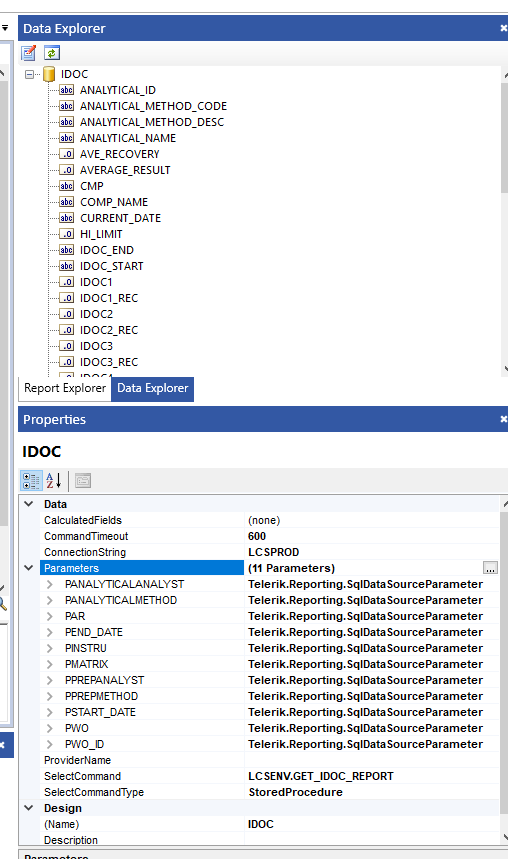The height and width of the screenshot is (859, 508).
Task: Select the IDOC3 field
Action: [96, 346]
